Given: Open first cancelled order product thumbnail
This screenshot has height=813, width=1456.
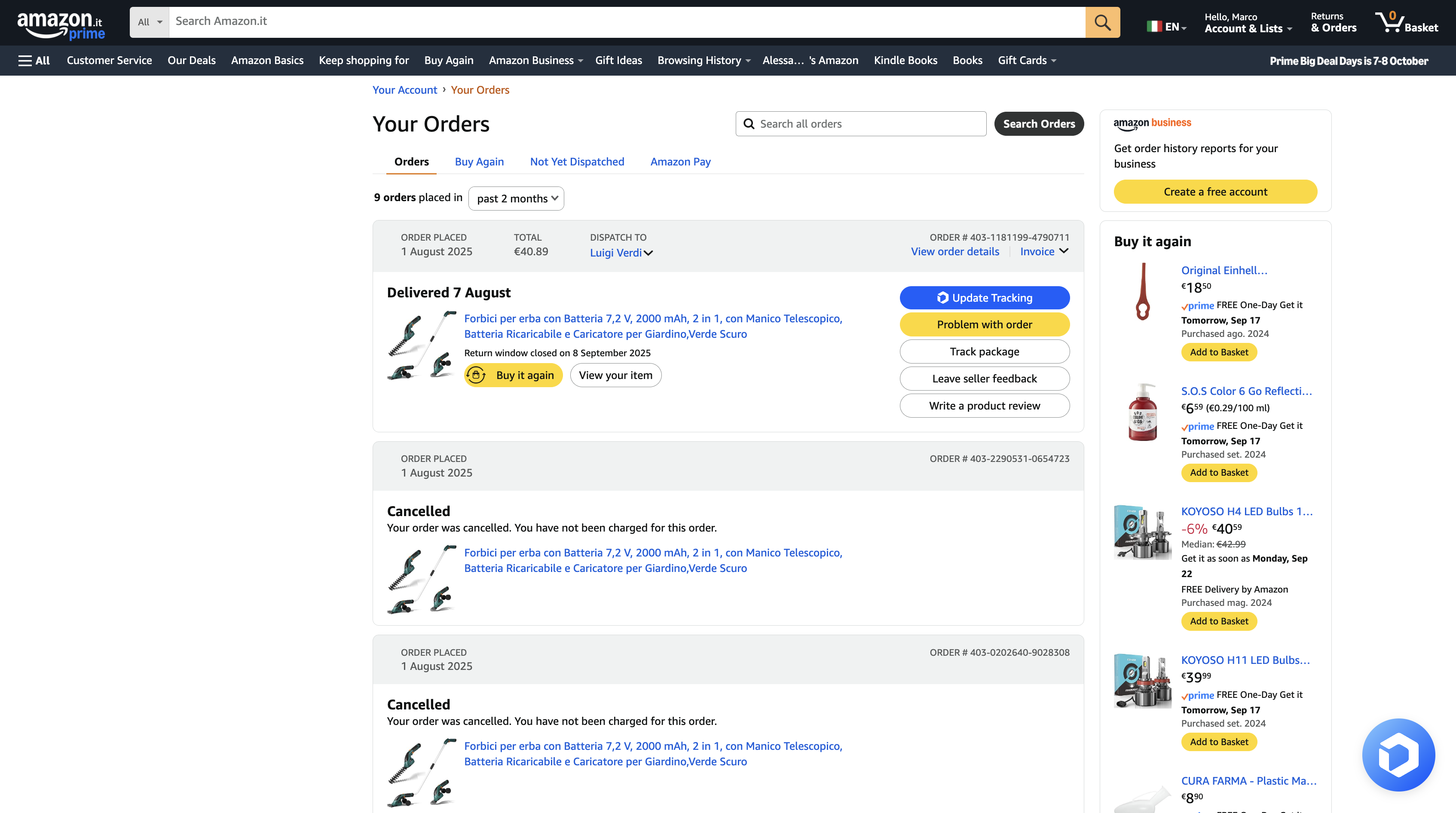Looking at the screenshot, I should point(422,579).
